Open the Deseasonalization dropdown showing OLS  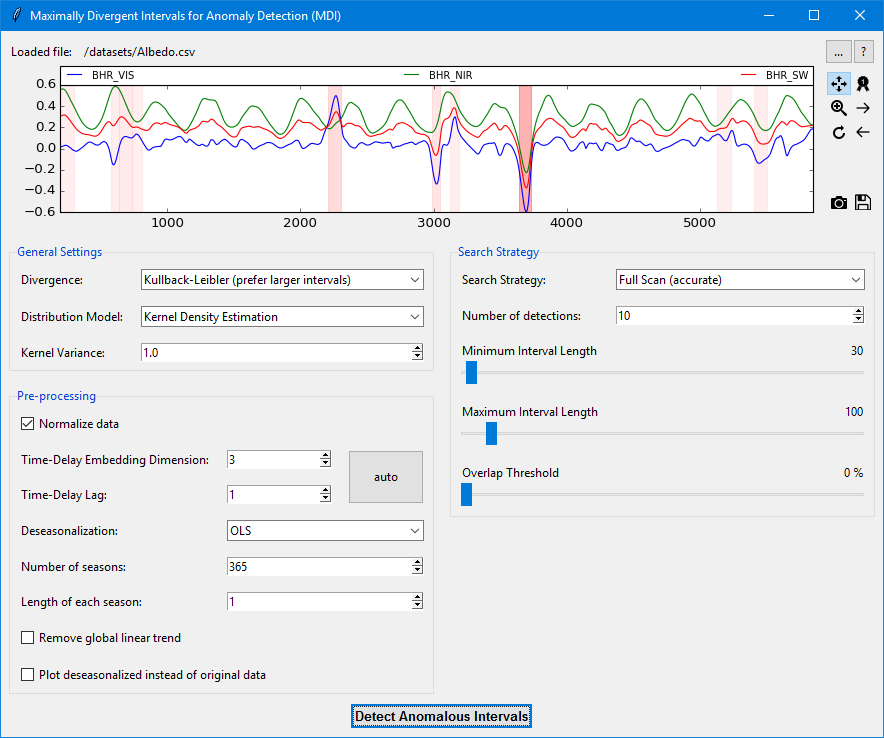(x=325, y=531)
